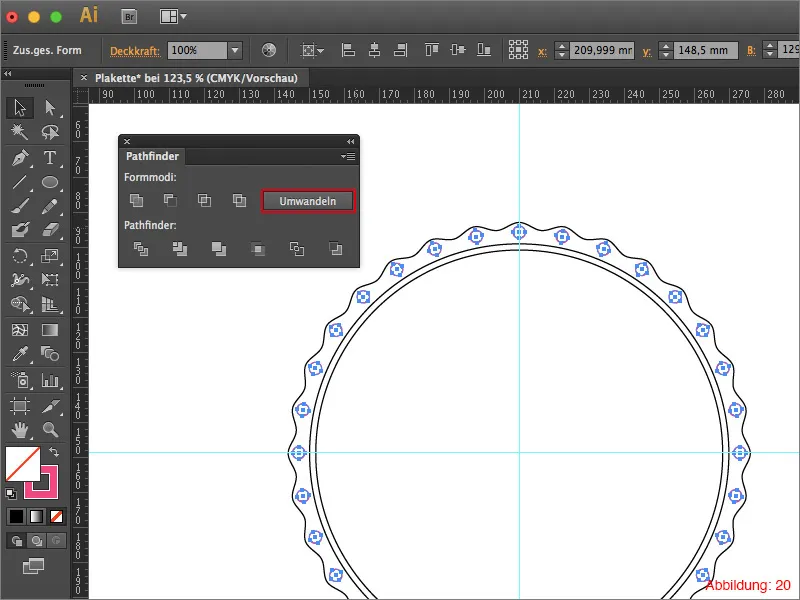This screenshot has width=800, height=600.
Task: Open the Deckkraft opacity panel link
Action: pos(135,51)
